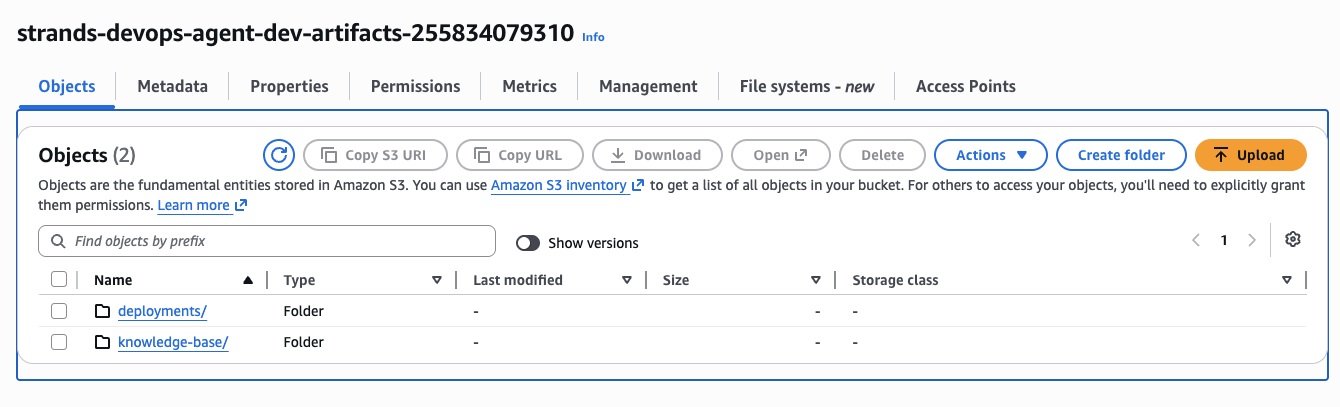The width and height of the screenshot is (1340, 407).
Task: Open the Info link beside bucket name
Action: pos(593,36)
